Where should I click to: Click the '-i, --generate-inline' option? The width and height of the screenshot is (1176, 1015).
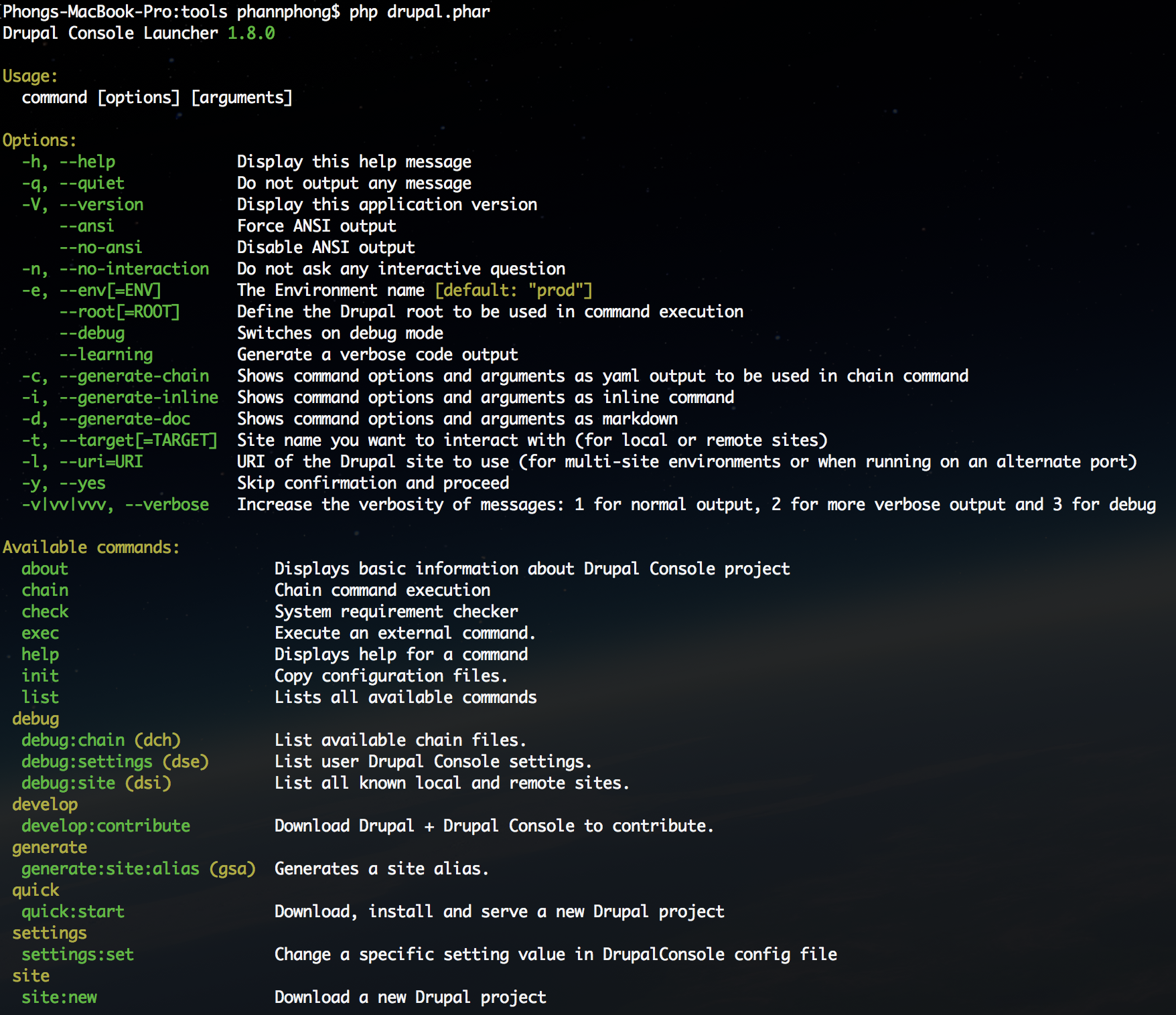[x=120, y=398]
